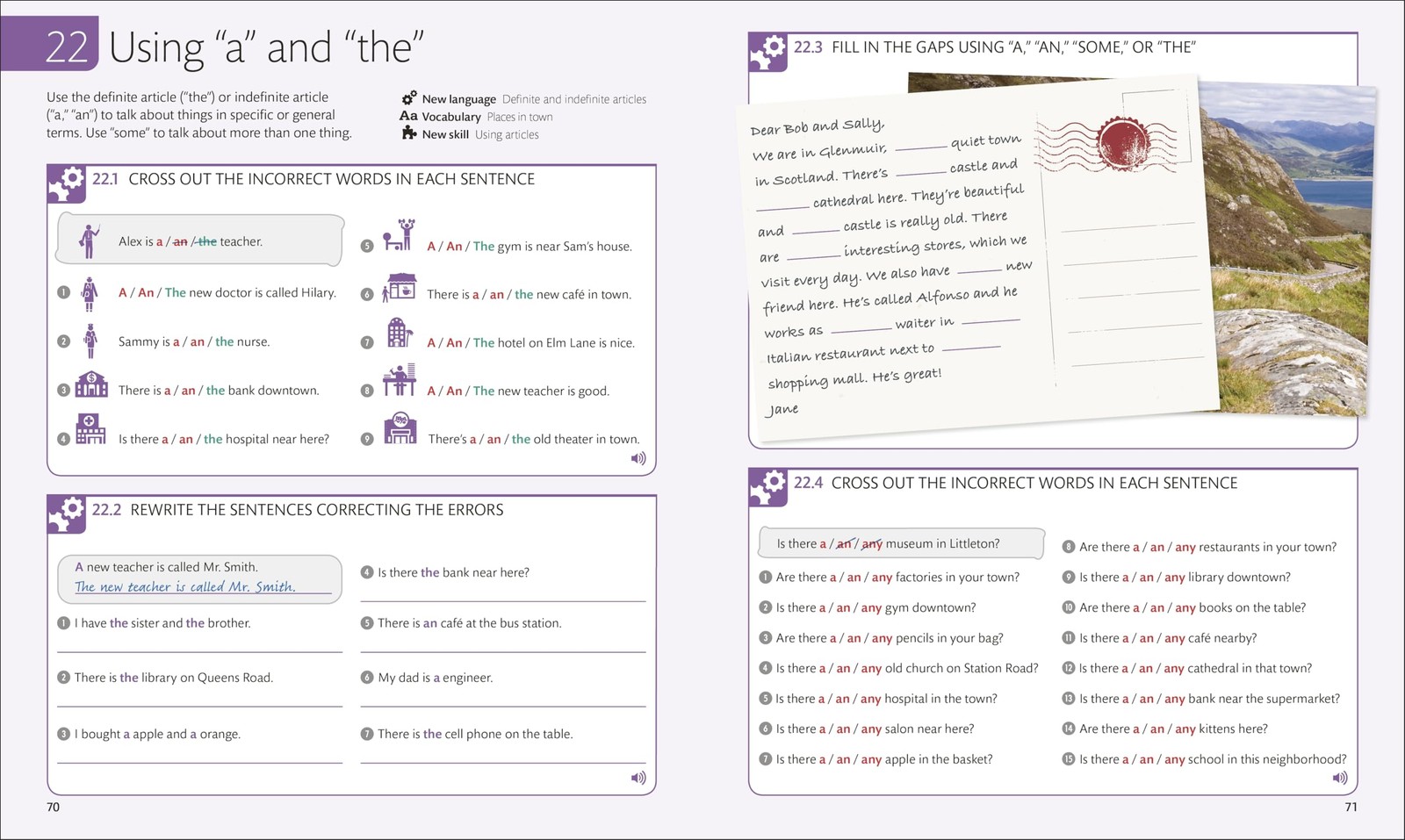Play the audio icon for exercise 22.2
Image resolution: width=1405 pixels, height=840 pixels.
(x=638, y=778)
